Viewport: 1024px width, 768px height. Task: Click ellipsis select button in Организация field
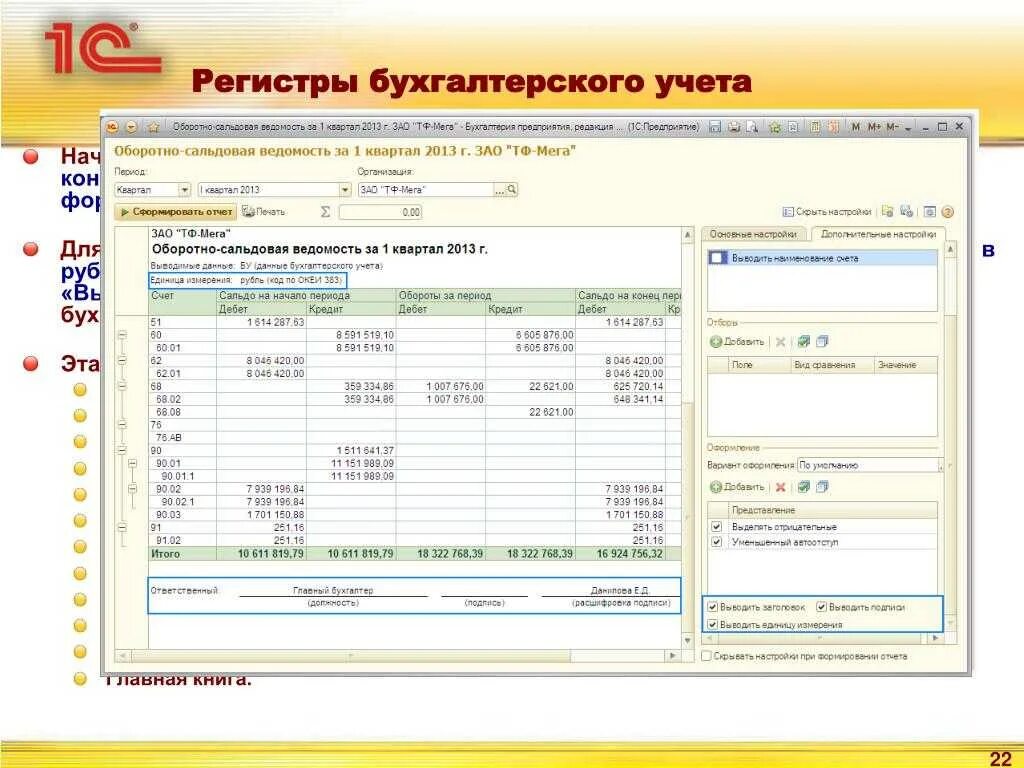pyautogui.click(x=500, y=189)
